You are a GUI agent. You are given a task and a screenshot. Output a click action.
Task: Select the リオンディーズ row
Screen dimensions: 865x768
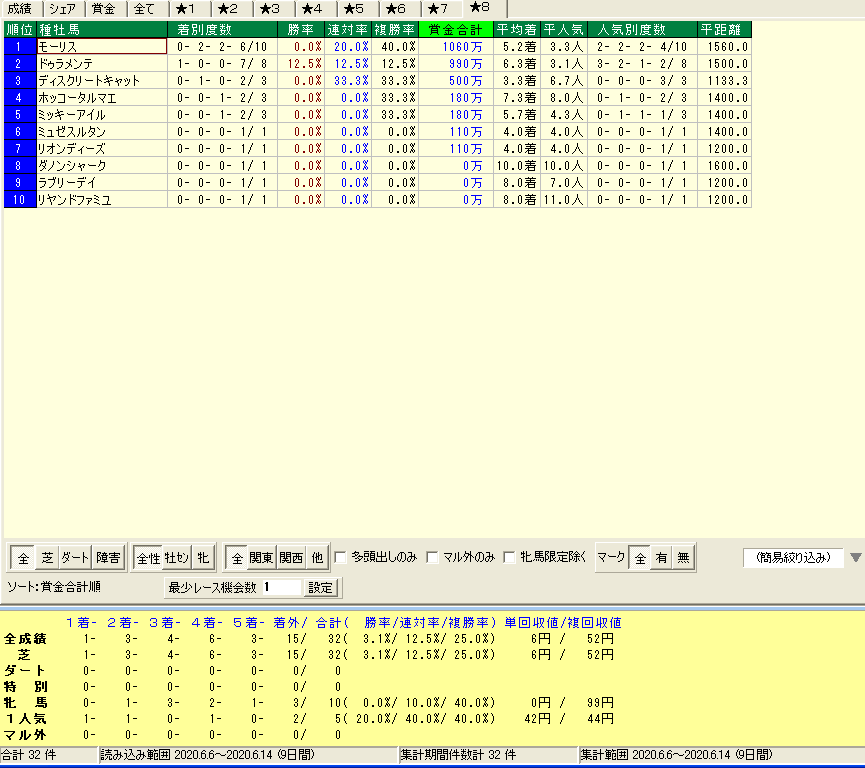[377, 148]
